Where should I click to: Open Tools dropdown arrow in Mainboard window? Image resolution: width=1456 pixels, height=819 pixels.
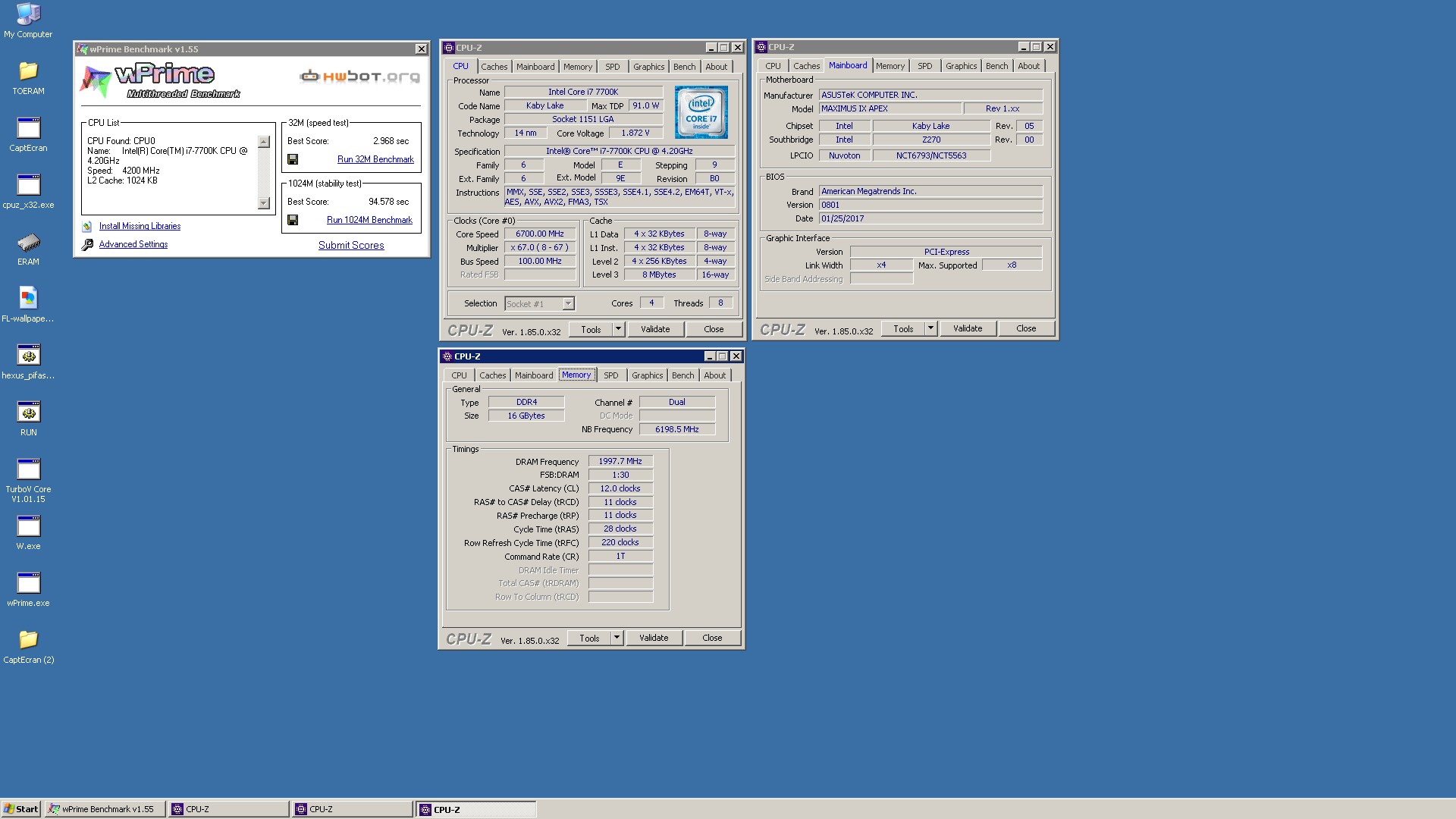(x=930, y=328)
